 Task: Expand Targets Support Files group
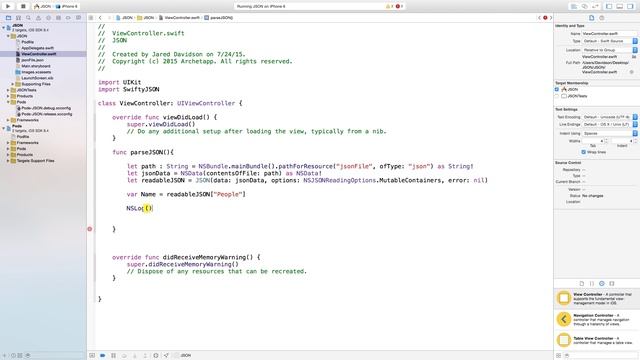click(x=8, y=161)
